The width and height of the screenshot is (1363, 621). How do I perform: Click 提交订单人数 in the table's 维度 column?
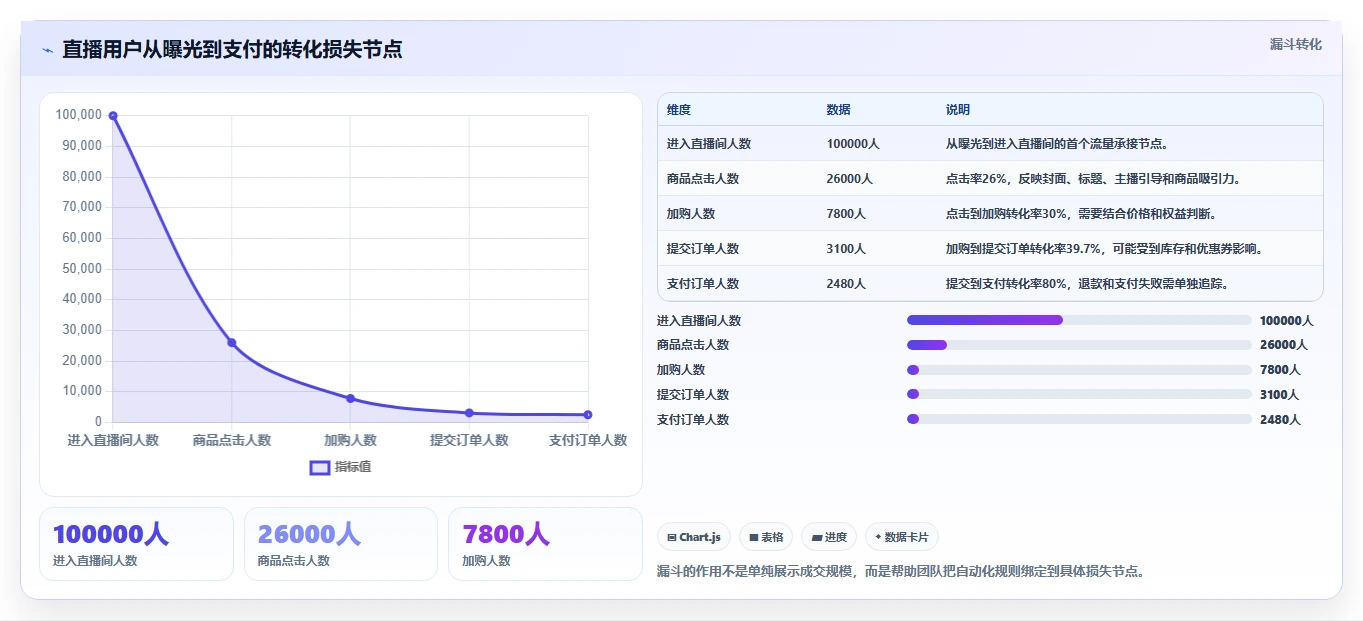click(703, 249)
